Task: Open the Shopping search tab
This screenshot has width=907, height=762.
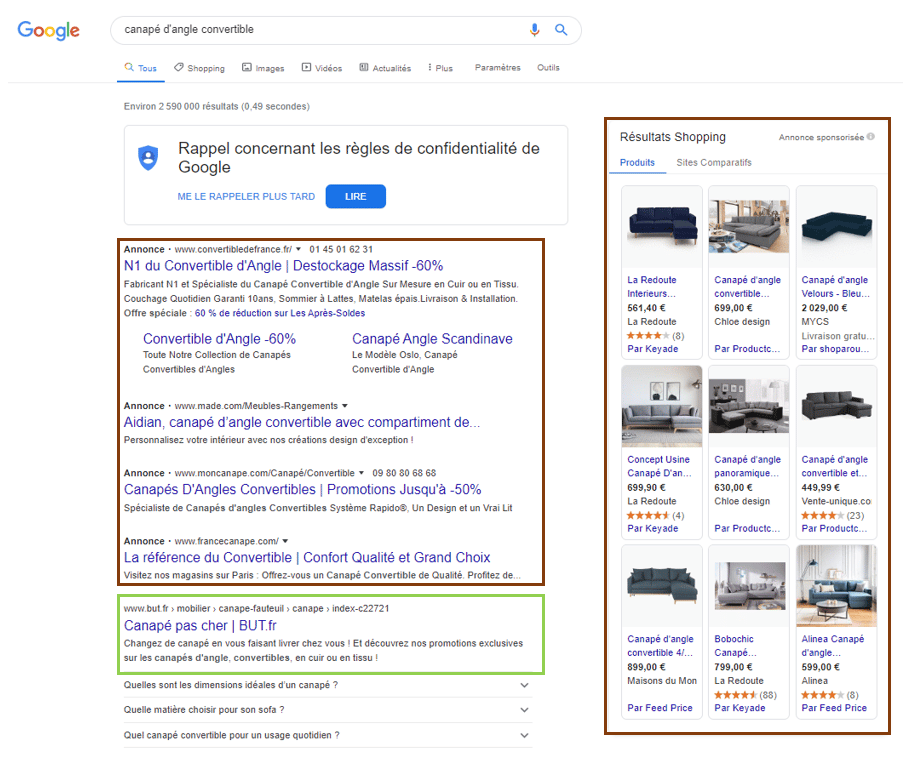Action: coord(199,68)
